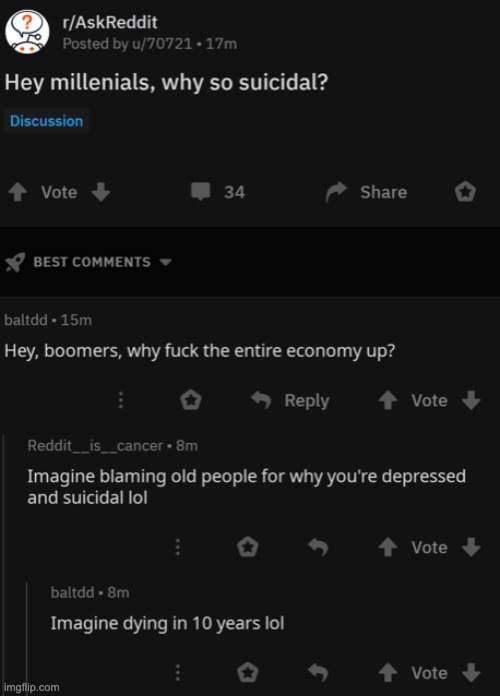Reply to Reddit__is__cancer's comment with arrow icon

pyautogui.click(x=318, y=547)
